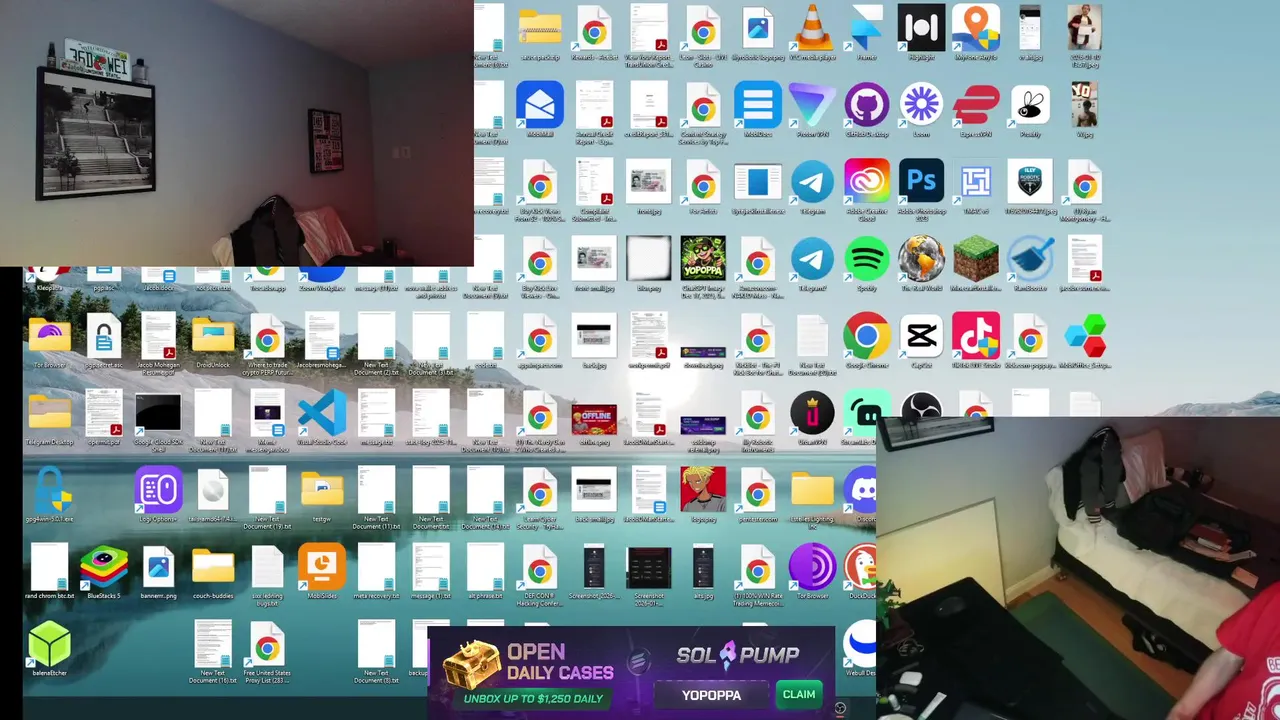The height and width of the screenshot is (720, 1280).
Task: Launch the MobiSlides shortcut
Action: (x=321, y=568)
